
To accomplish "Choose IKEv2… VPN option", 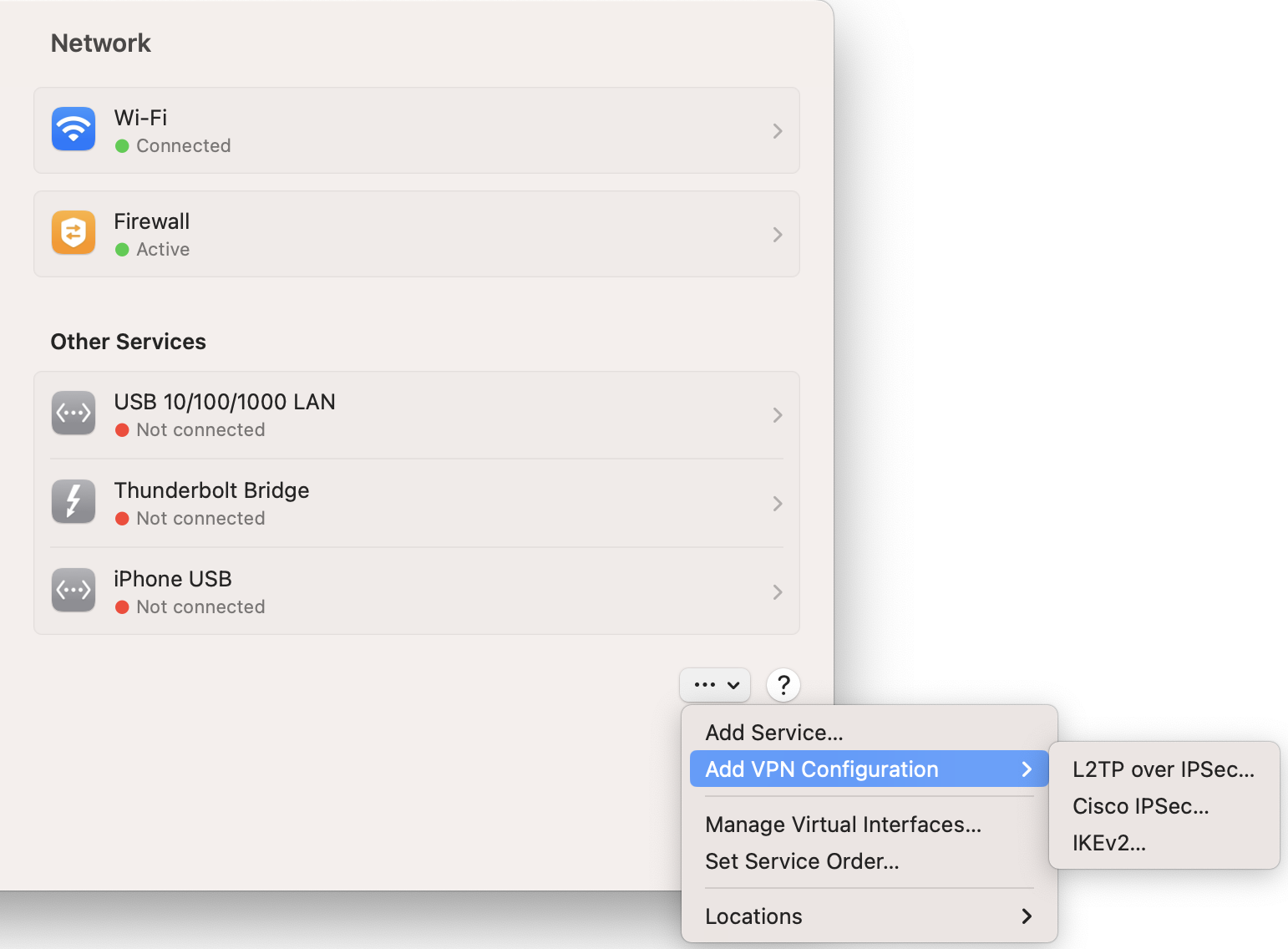I will click(x=1164, y=843).
